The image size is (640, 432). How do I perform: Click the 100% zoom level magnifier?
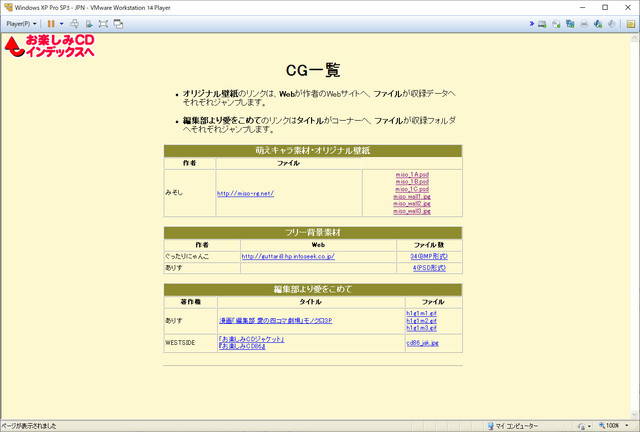(602, 425)
